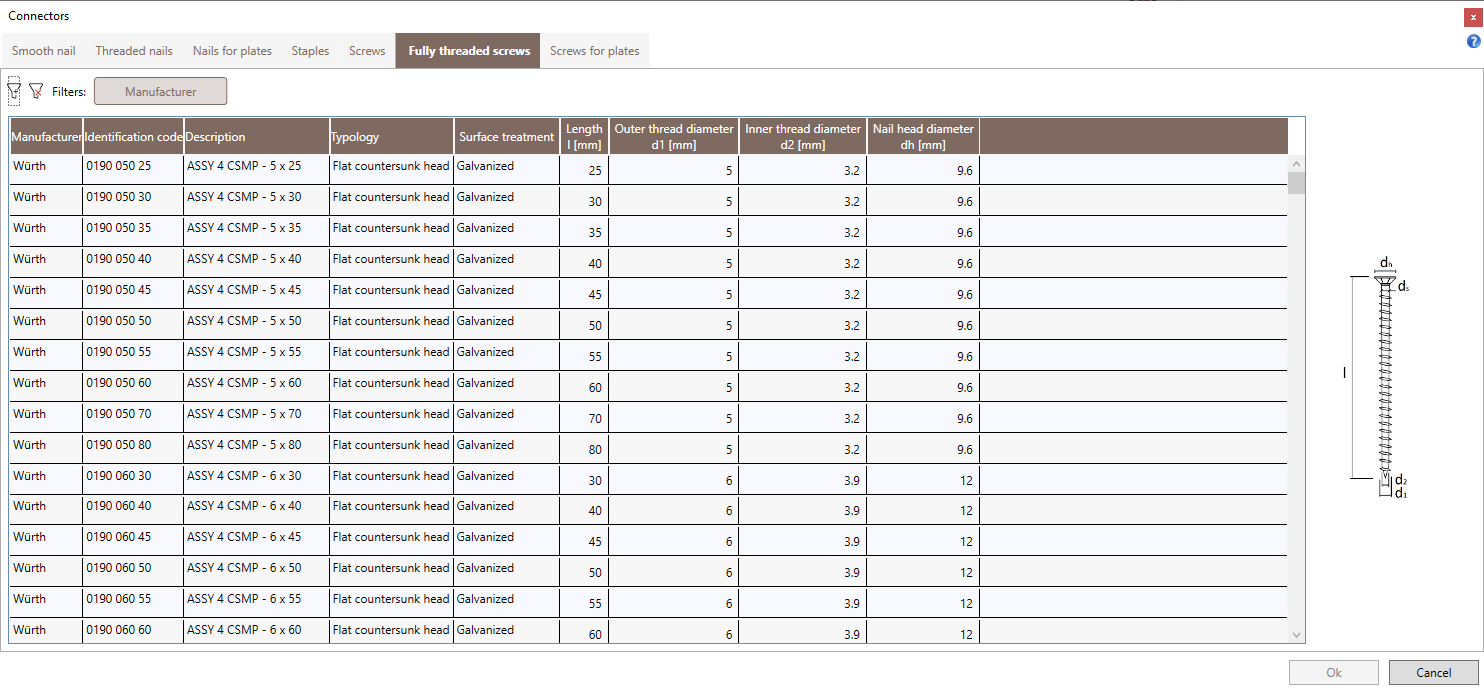Click the table vertical scrollbar thumb
The width and height of the screenshot is (1484, 692).
coord(1296,183)
